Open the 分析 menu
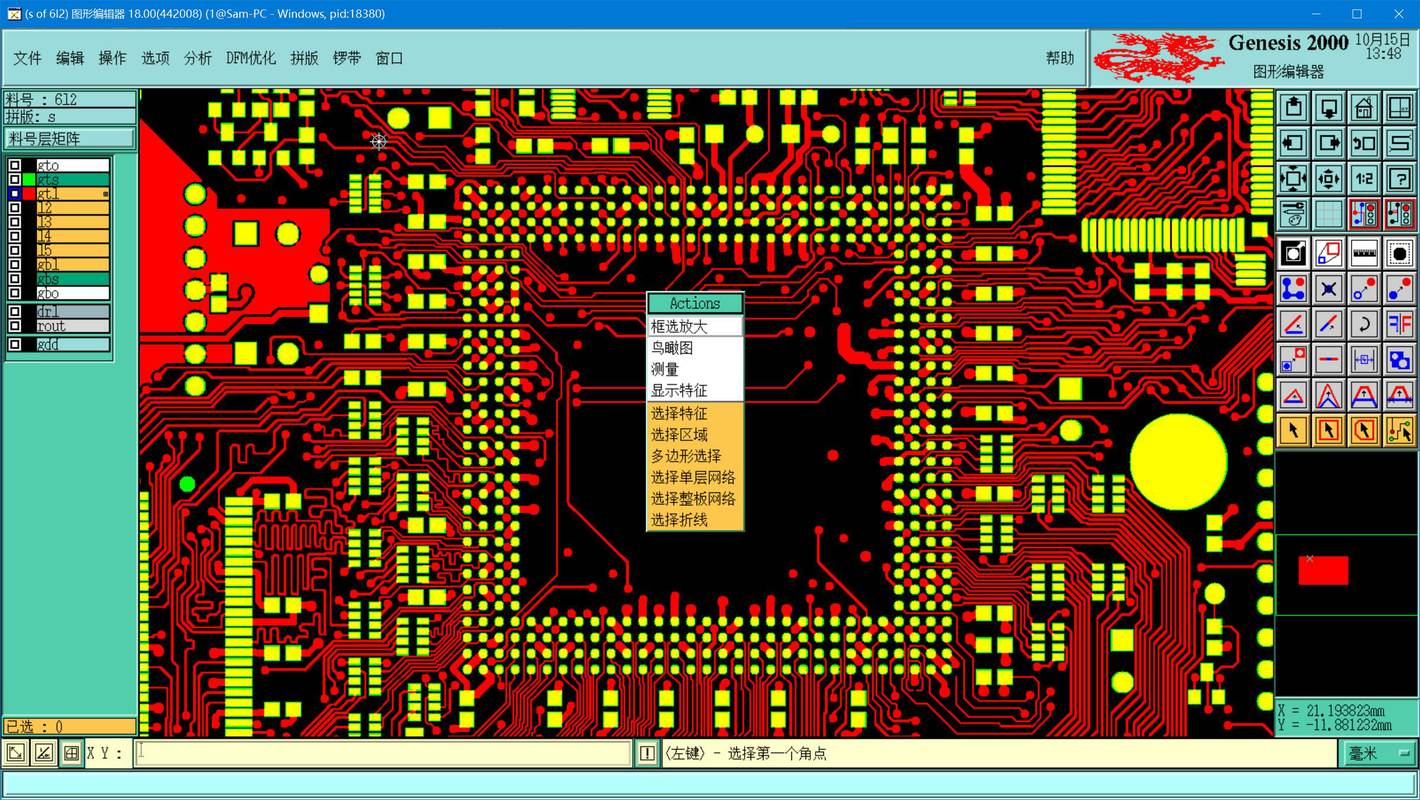Image resolution: width=1420 pixels, height=800 pixels. coord(198,58)
